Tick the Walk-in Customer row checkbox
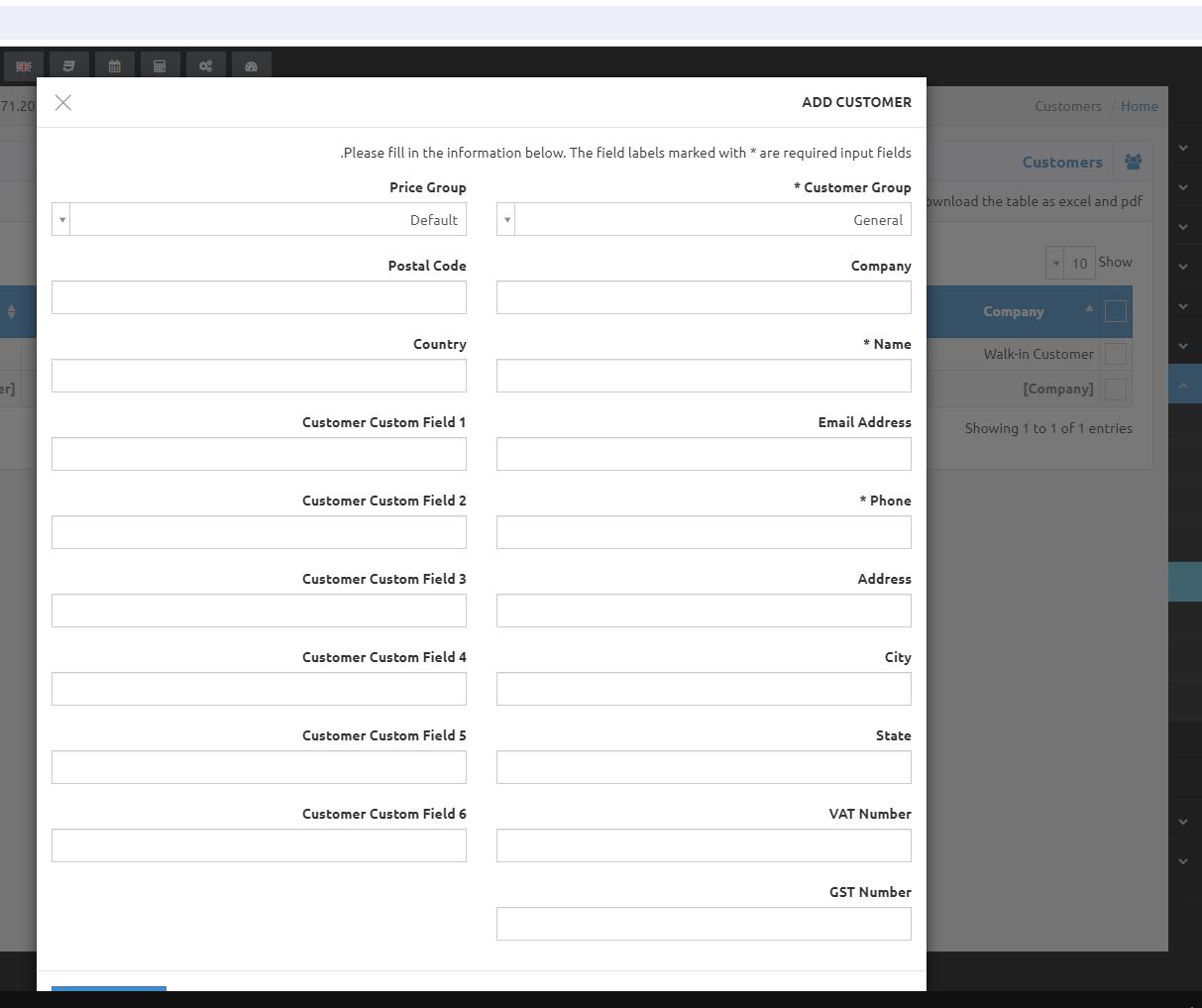The width and height of the screenshot is (1202, 1008). 1115,354
